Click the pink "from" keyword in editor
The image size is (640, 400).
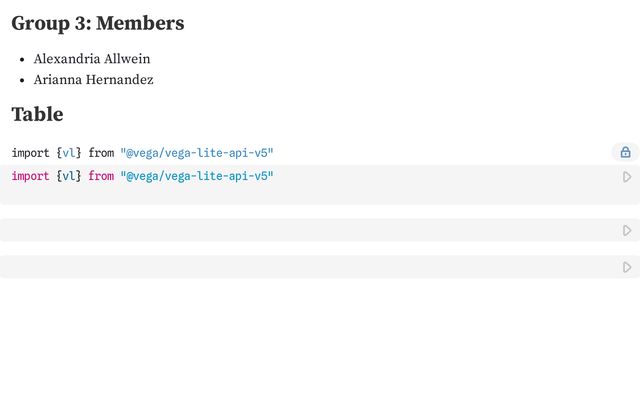click(101, 176)
